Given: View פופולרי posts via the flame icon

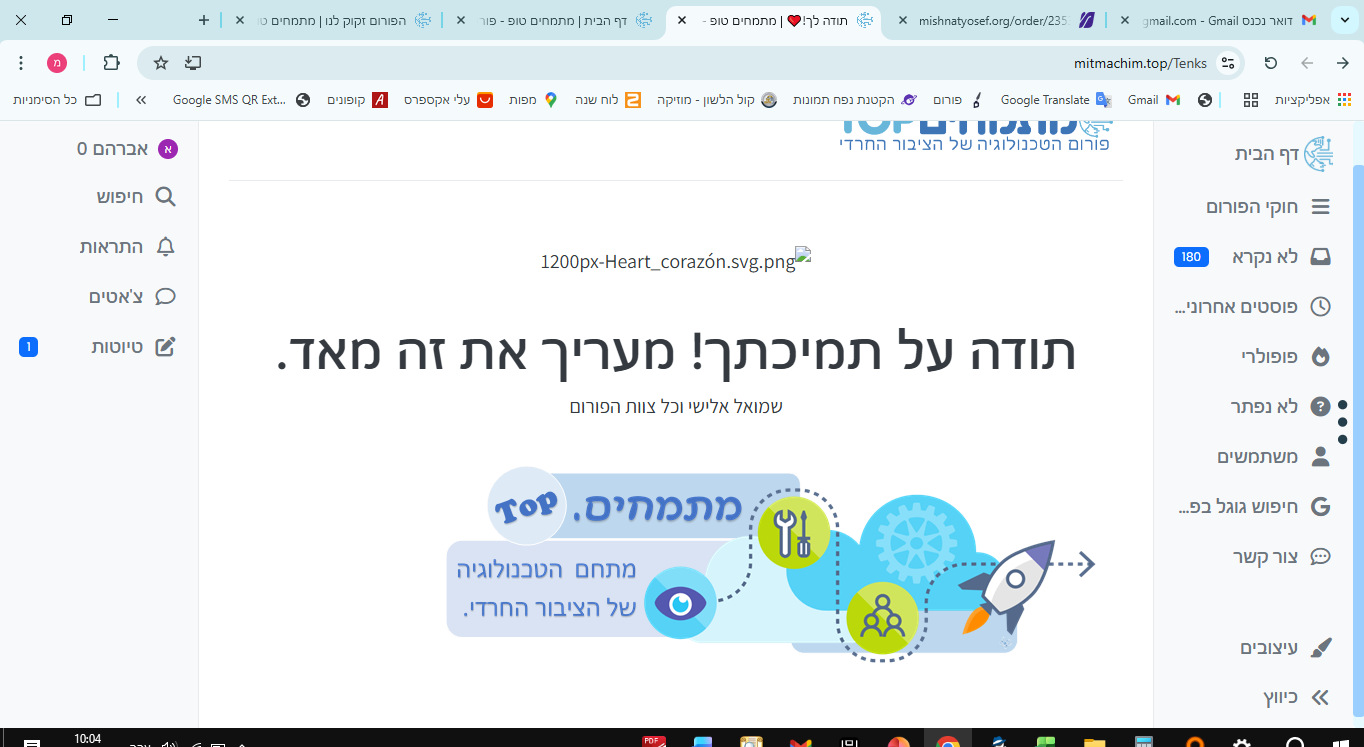Looking at the screenshot, I should (1322, 356).
